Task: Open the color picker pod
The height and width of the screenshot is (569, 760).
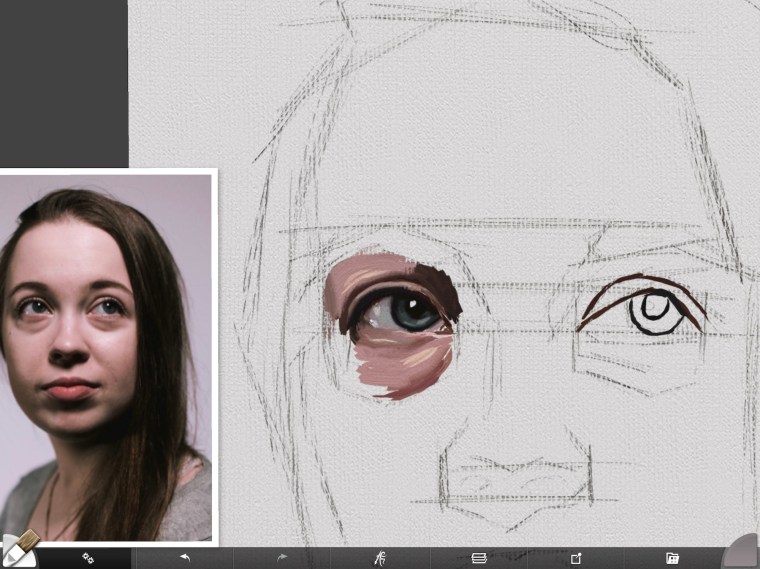Action: (x=742, y=552)
